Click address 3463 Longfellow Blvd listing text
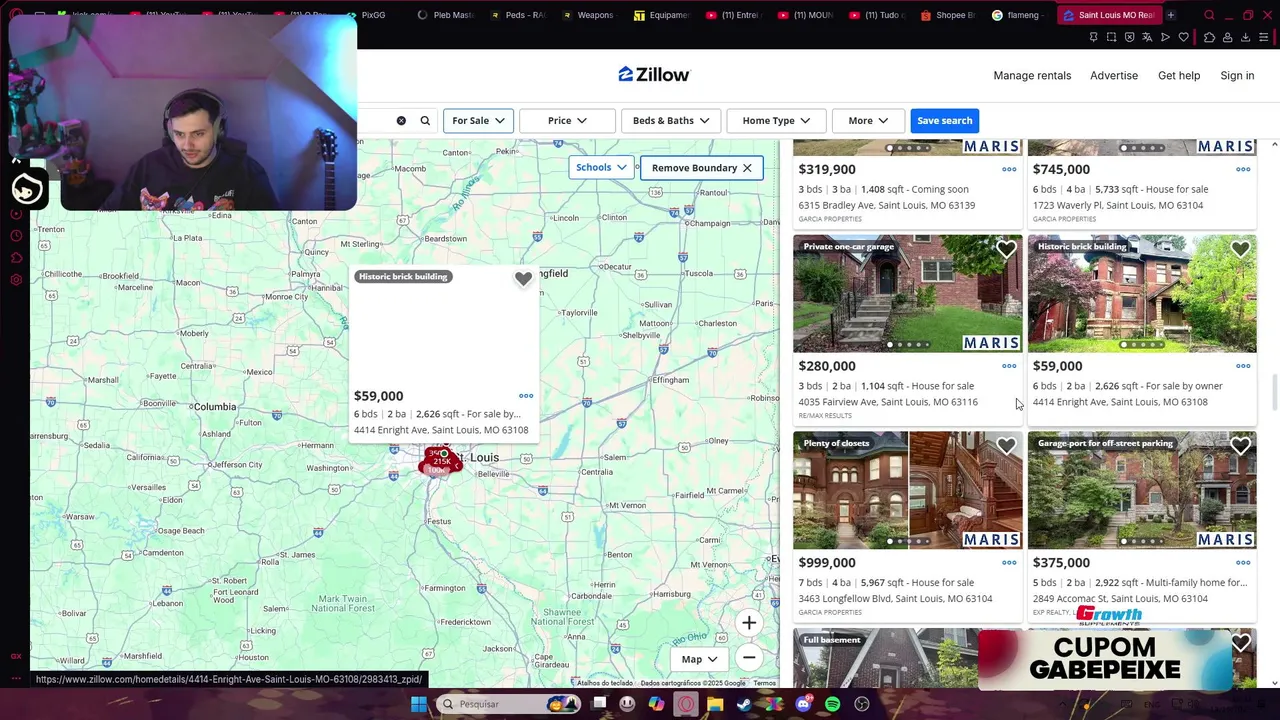This screenshot has width=1280, height=720. click(895, 599)
